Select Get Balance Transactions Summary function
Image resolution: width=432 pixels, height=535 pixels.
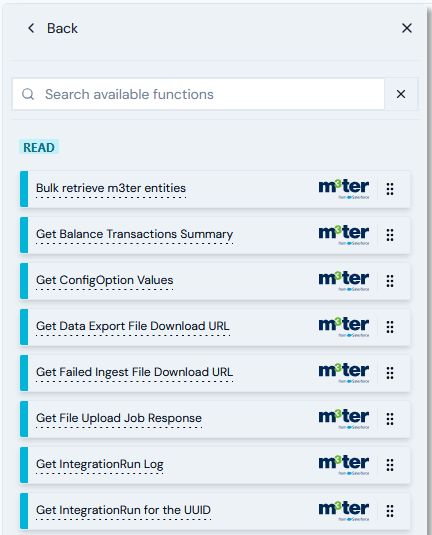134,234
